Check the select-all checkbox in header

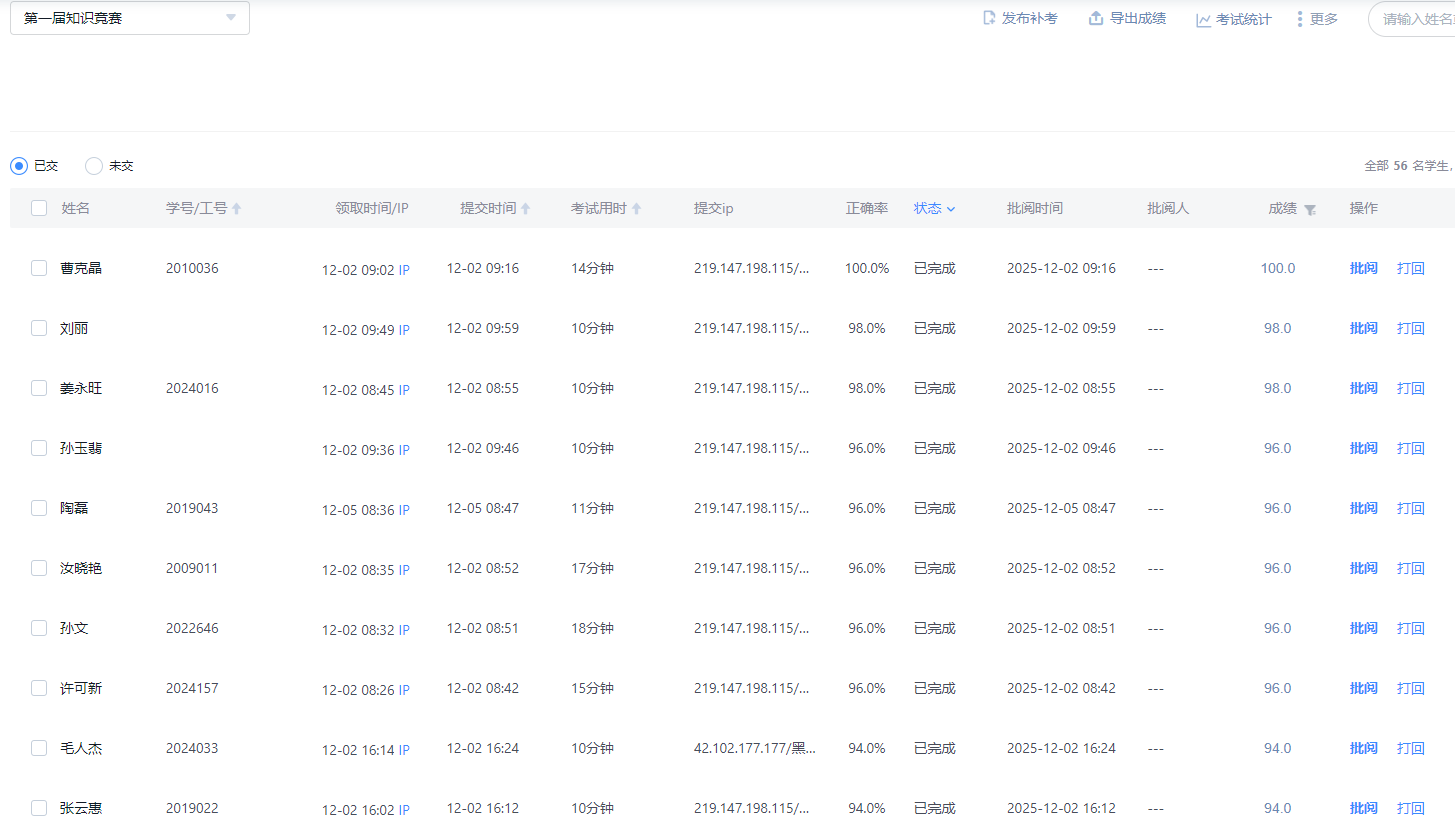[x=39, y=208]
